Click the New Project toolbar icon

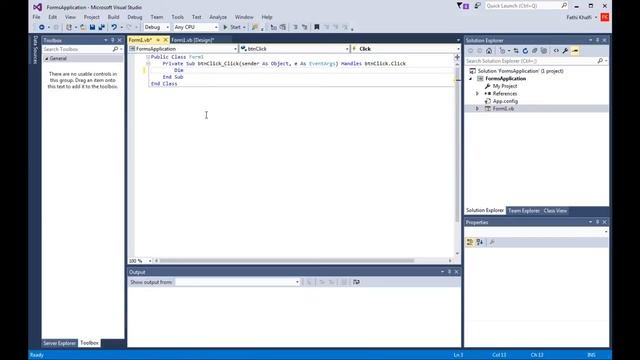click(69, 27)
